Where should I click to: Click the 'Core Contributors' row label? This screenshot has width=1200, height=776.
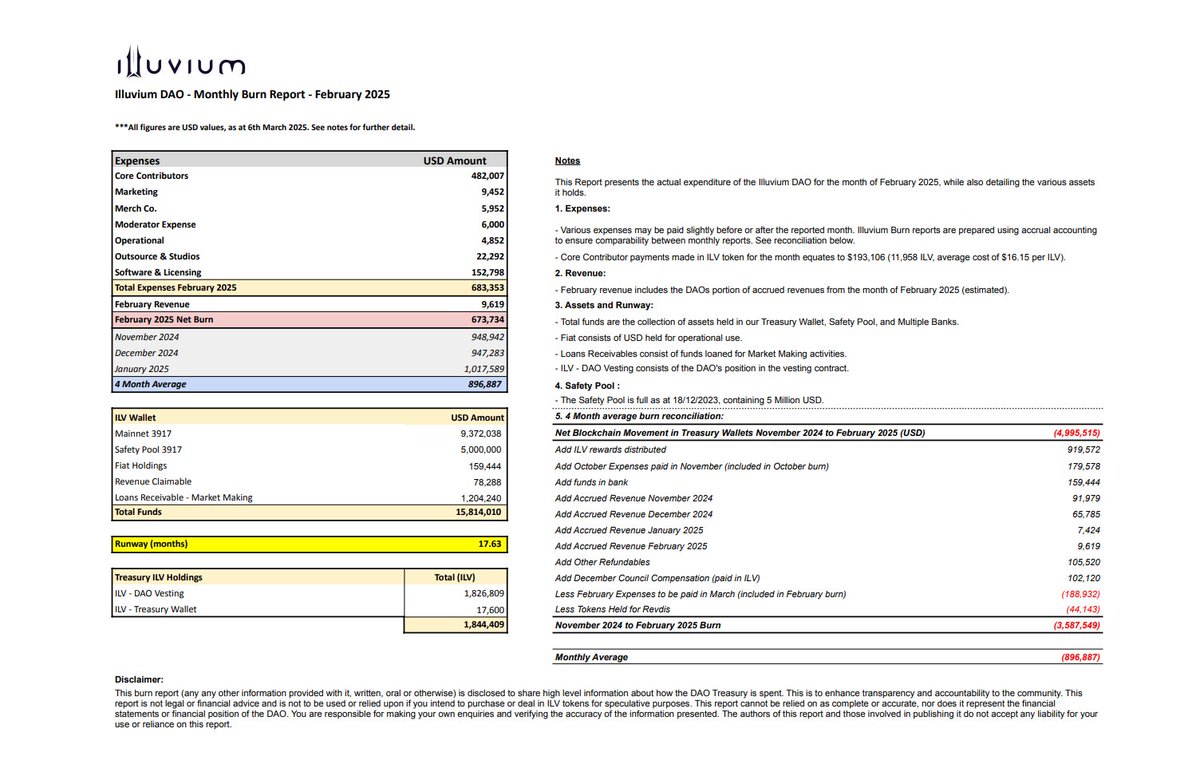(x=152, y=176)
